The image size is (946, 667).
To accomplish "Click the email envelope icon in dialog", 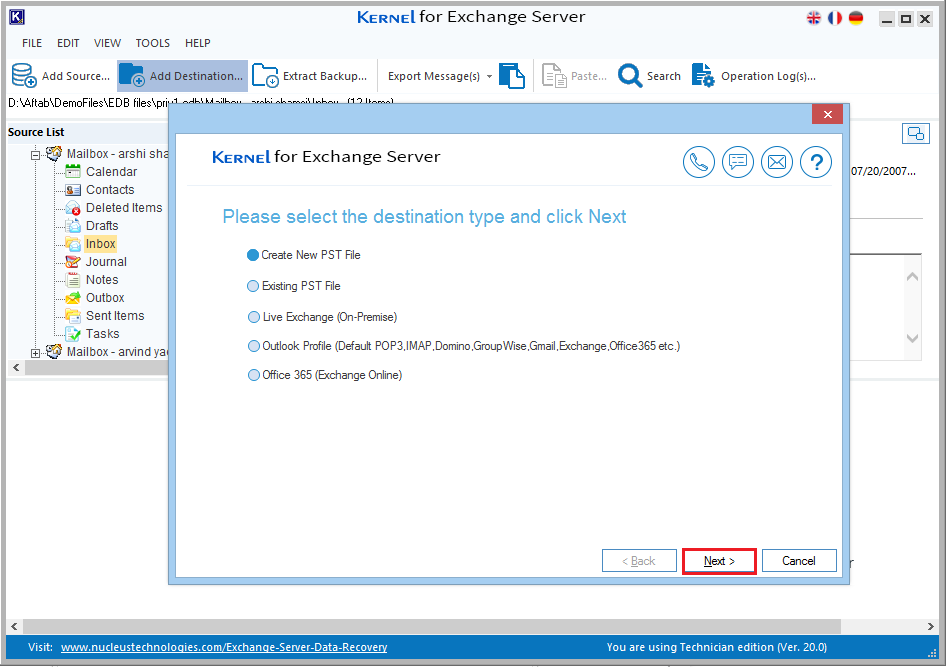I will (777, 162).
